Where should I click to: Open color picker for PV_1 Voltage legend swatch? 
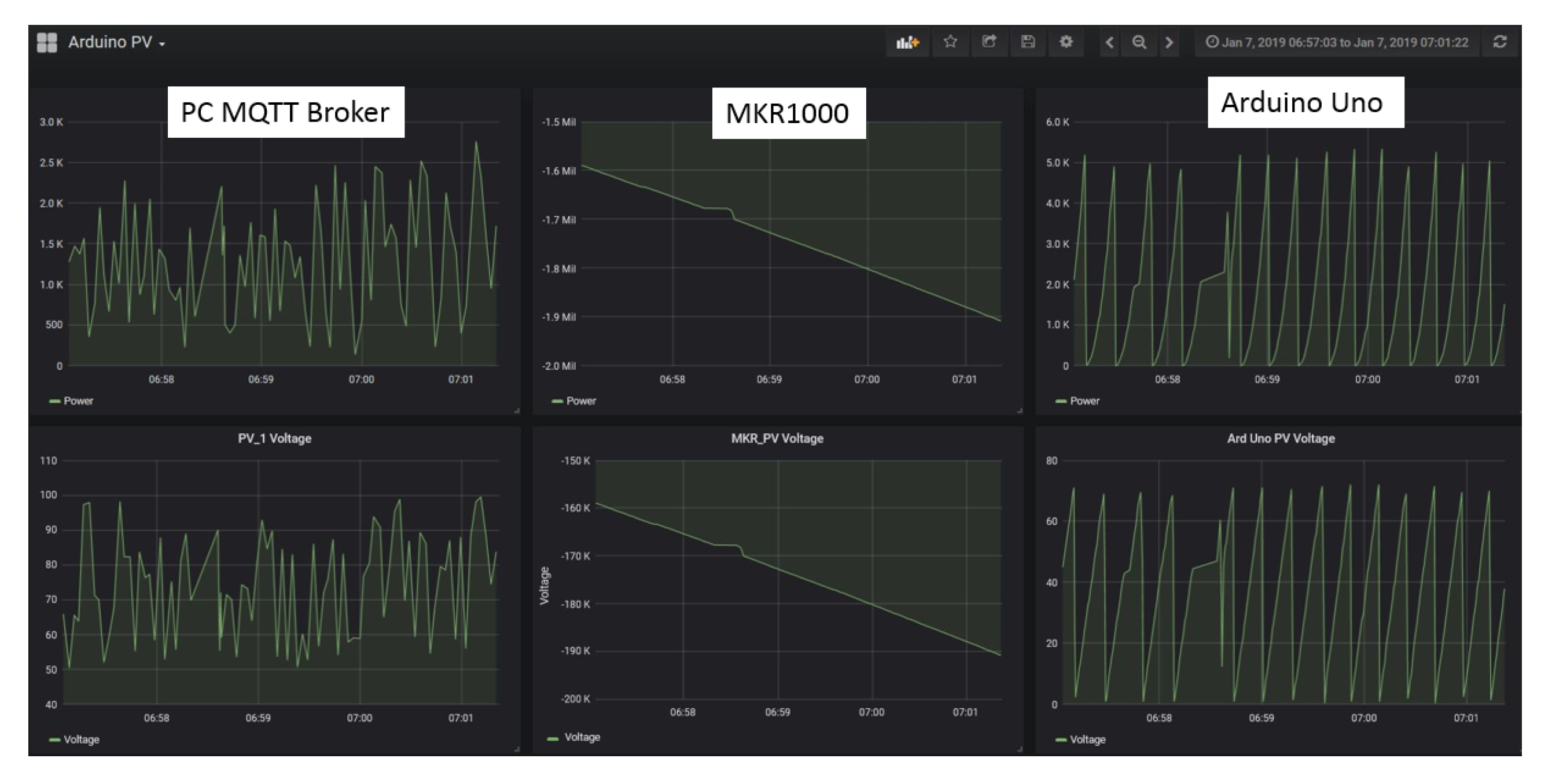[54, 741]
